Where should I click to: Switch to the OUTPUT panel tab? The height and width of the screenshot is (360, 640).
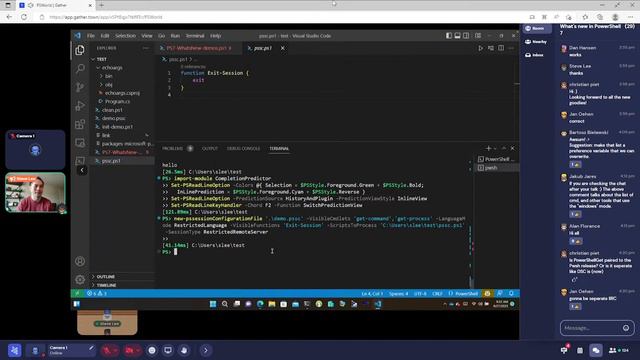pos(210,149)
